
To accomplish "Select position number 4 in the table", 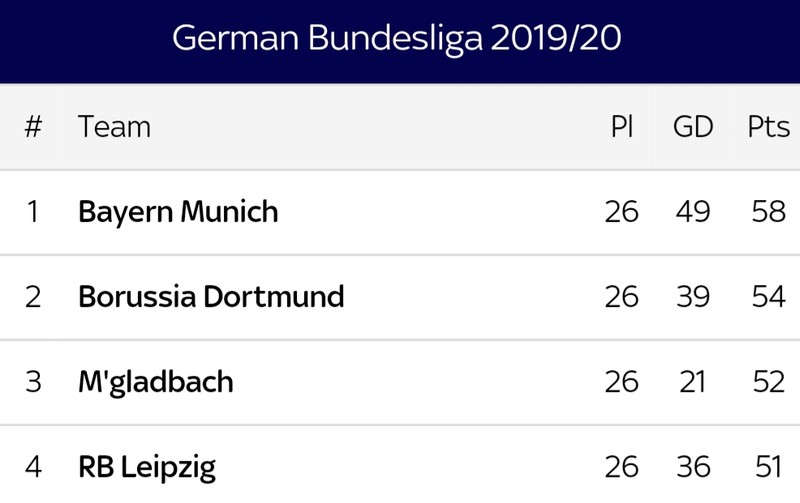I will coord(33,467).
